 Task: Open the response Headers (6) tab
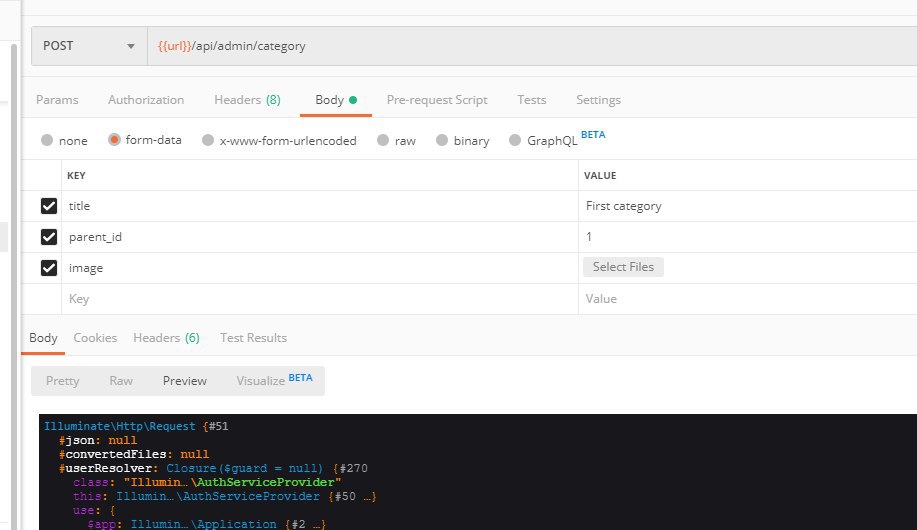pos(167,338)
